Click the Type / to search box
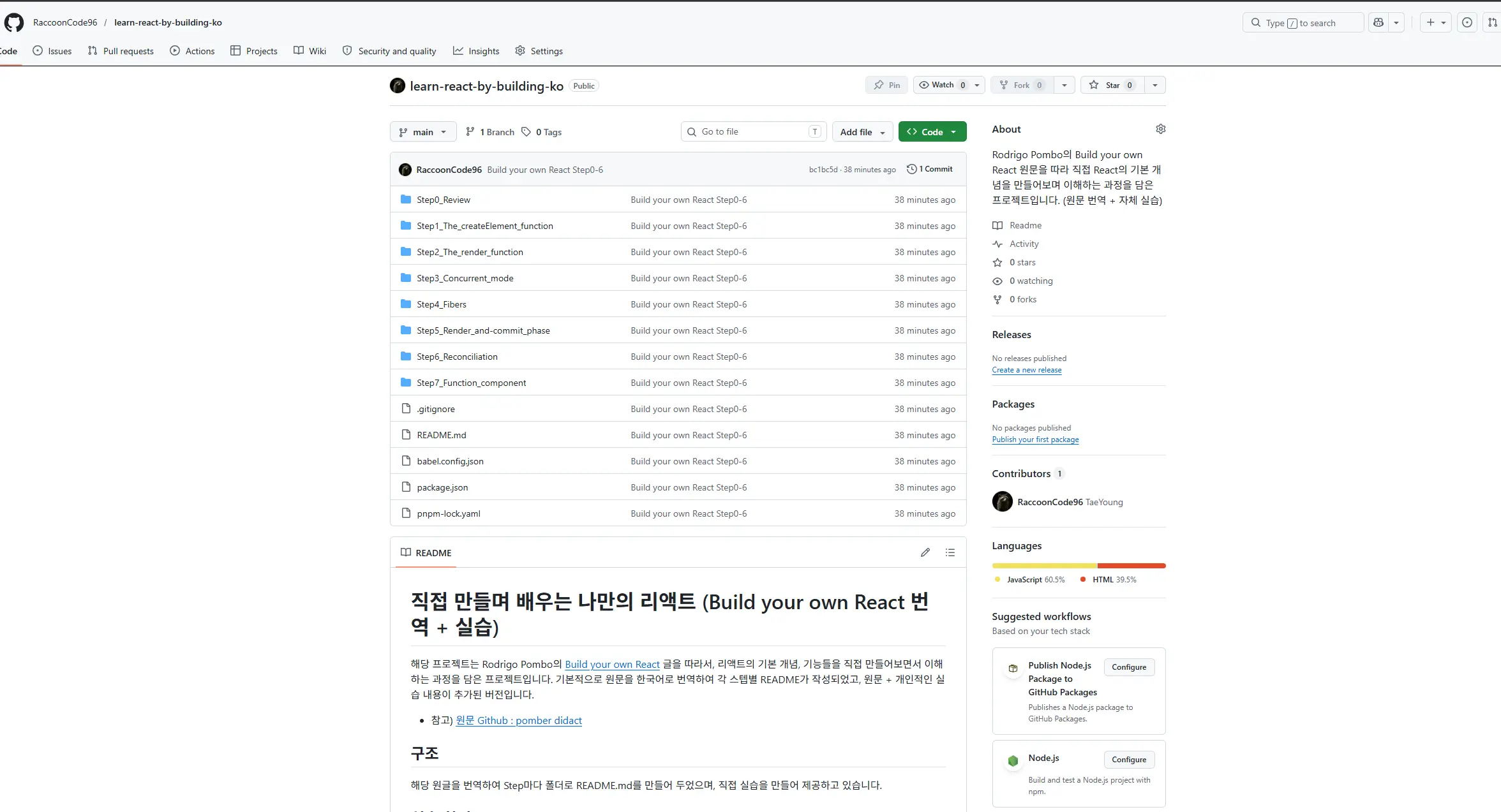This screenshot has height=812, width=1501. point(1303,23)
